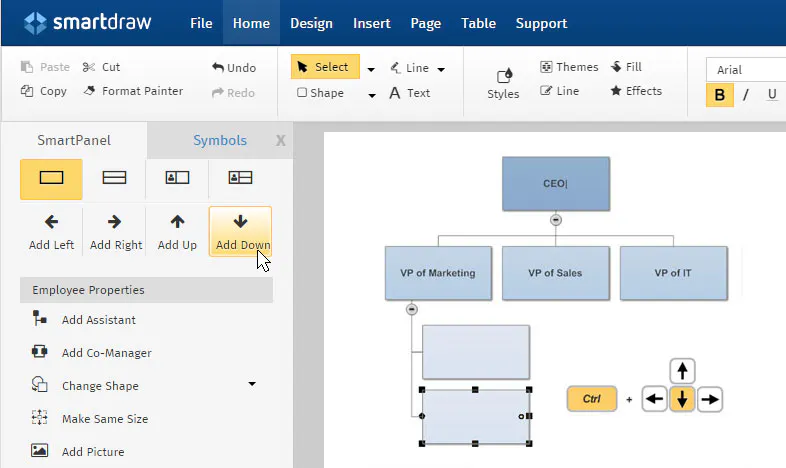Open the Table tab

click(478, 23)
